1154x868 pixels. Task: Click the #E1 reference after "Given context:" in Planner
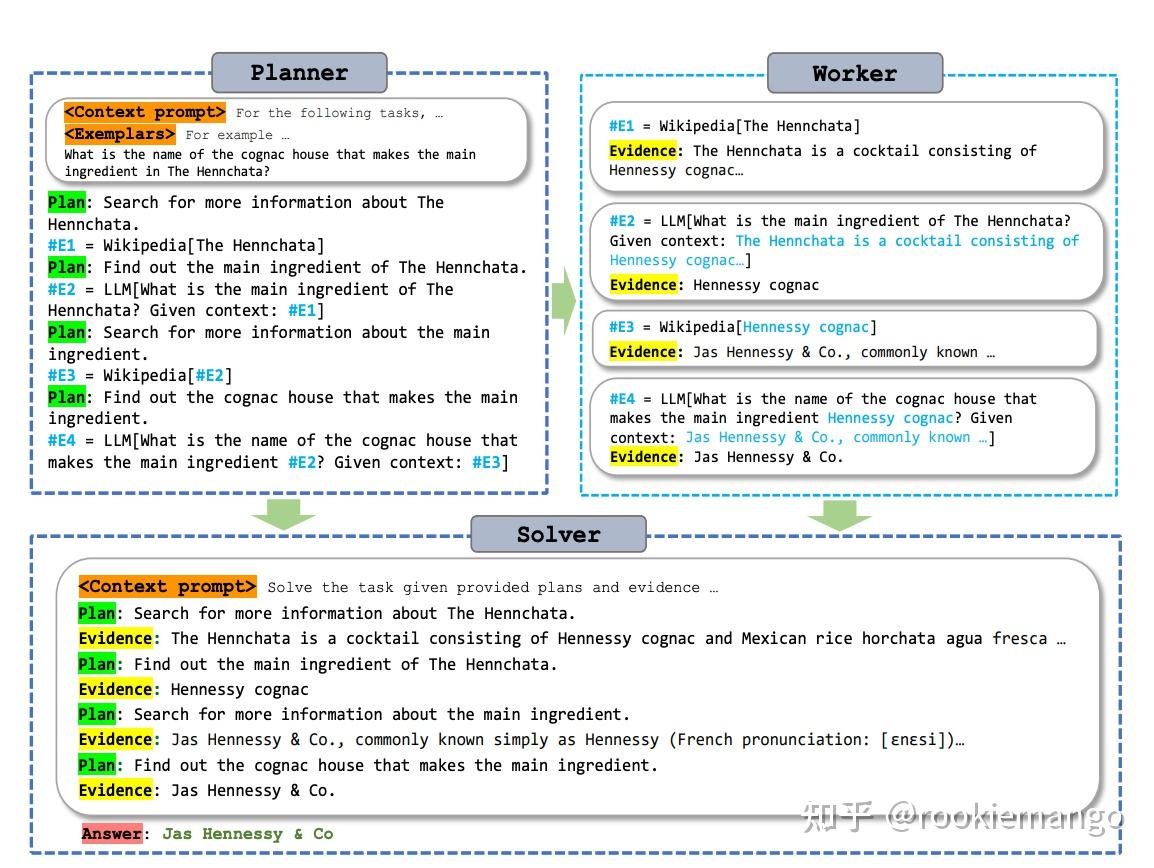pos(302,311)
